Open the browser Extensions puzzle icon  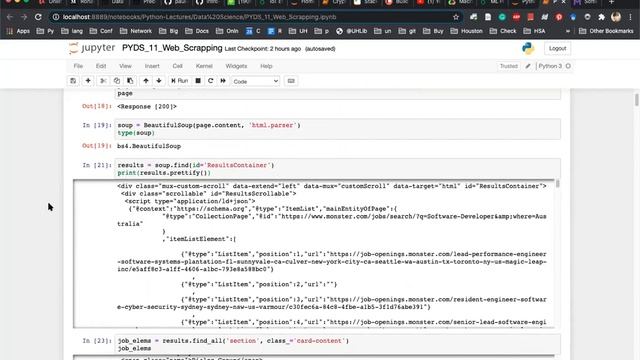(601, 17)
